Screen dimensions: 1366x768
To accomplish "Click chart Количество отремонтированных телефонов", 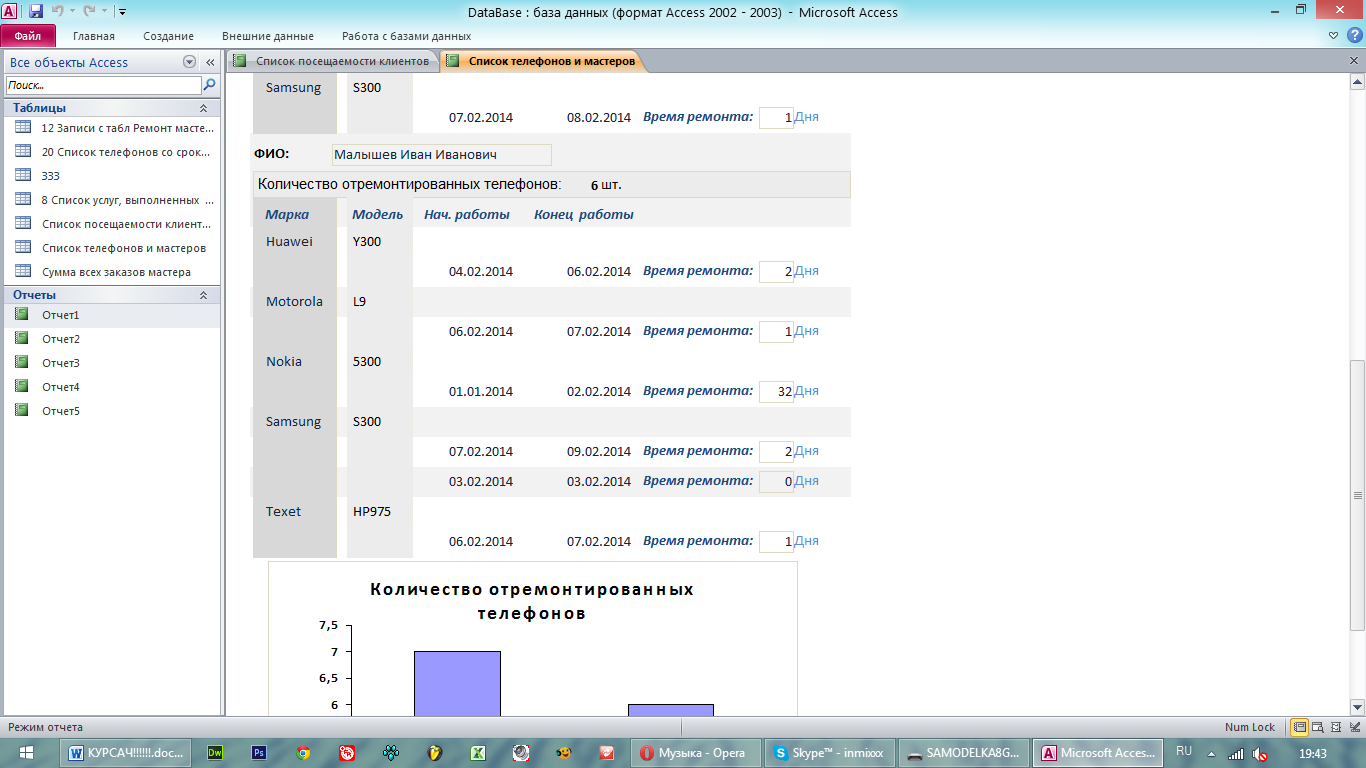I will 532,639.
